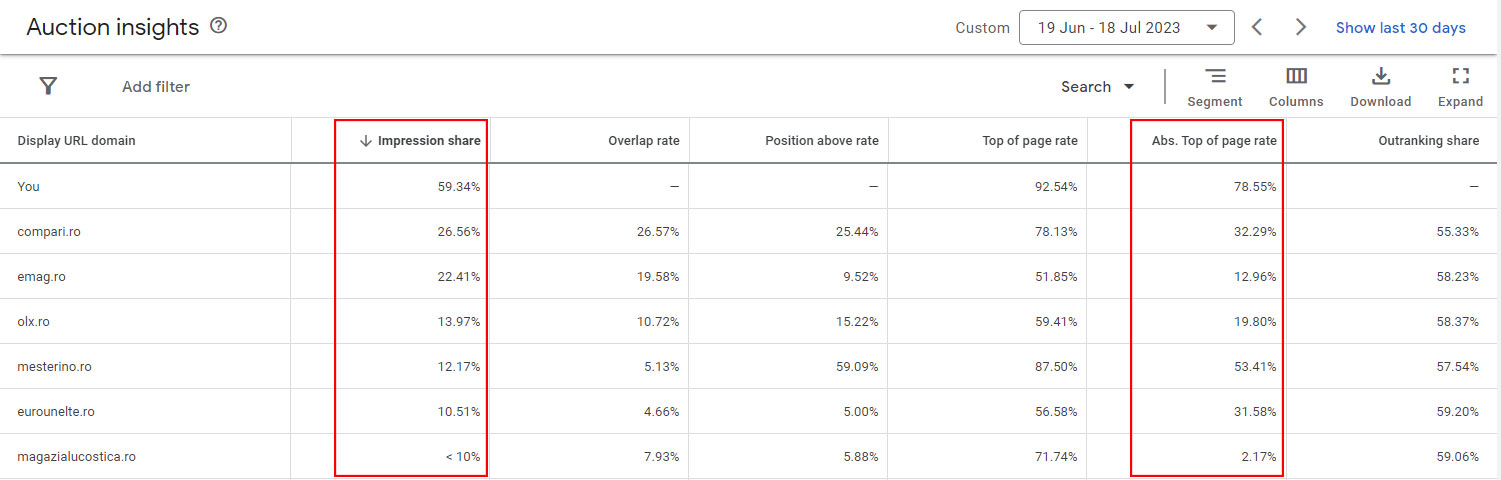
Task: Sort by Display URL domain header
Action: (x=76, y=141)
